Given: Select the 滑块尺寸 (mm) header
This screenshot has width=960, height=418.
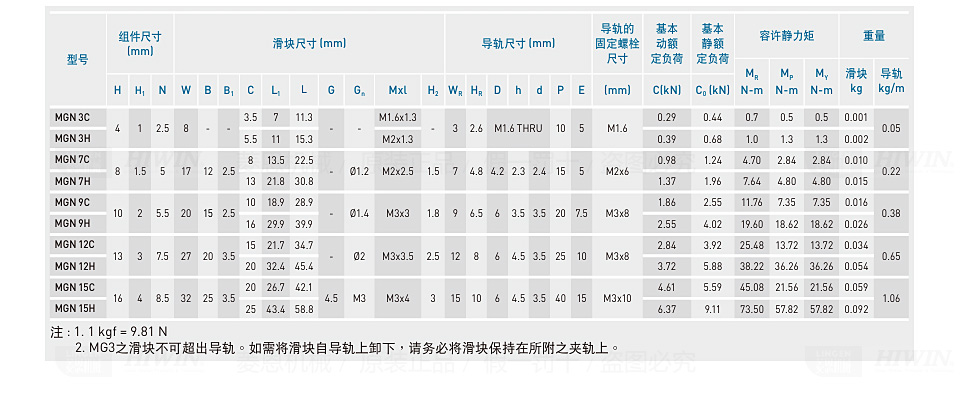Looking at the screenshot, I should click(309, 43).
